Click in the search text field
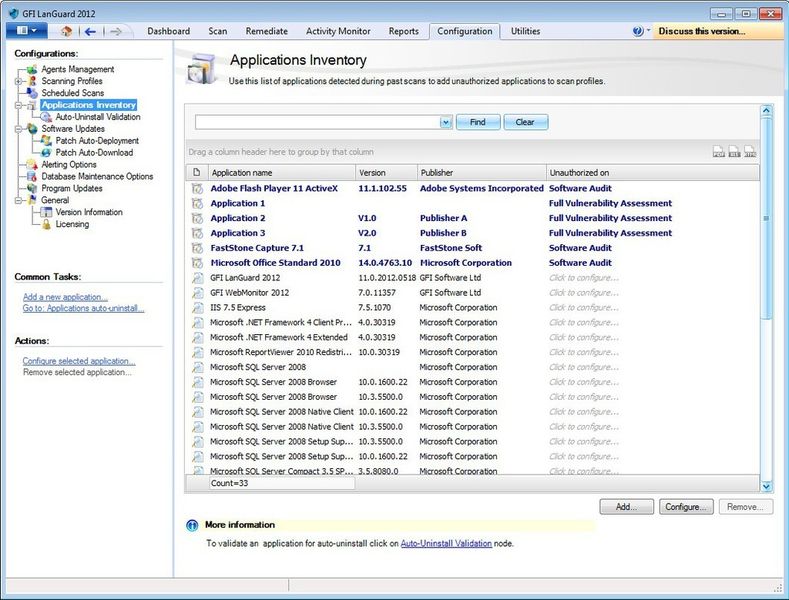789x600 pixels. pyautogui.click(x=318, y=122)
